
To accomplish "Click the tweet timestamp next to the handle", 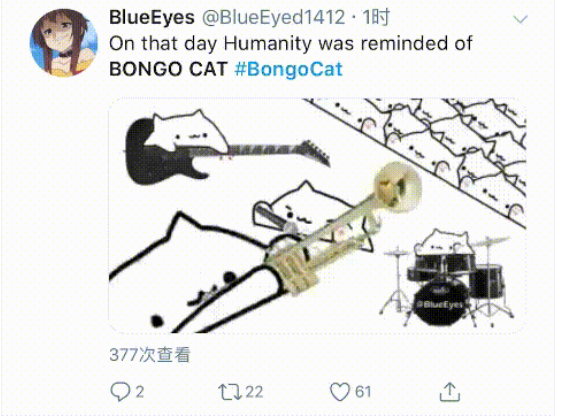I will 376,17.
